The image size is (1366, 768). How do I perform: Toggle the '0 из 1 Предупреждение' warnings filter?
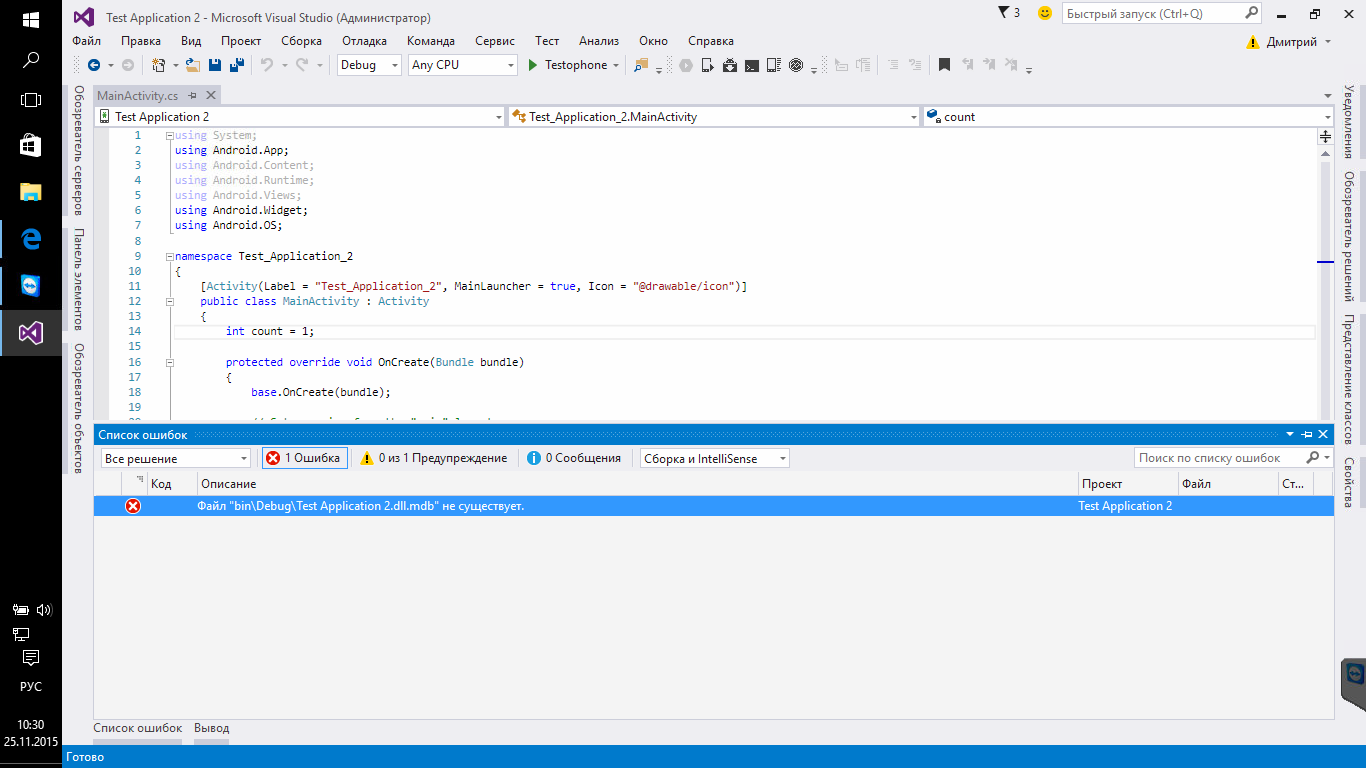click(433, 458)
